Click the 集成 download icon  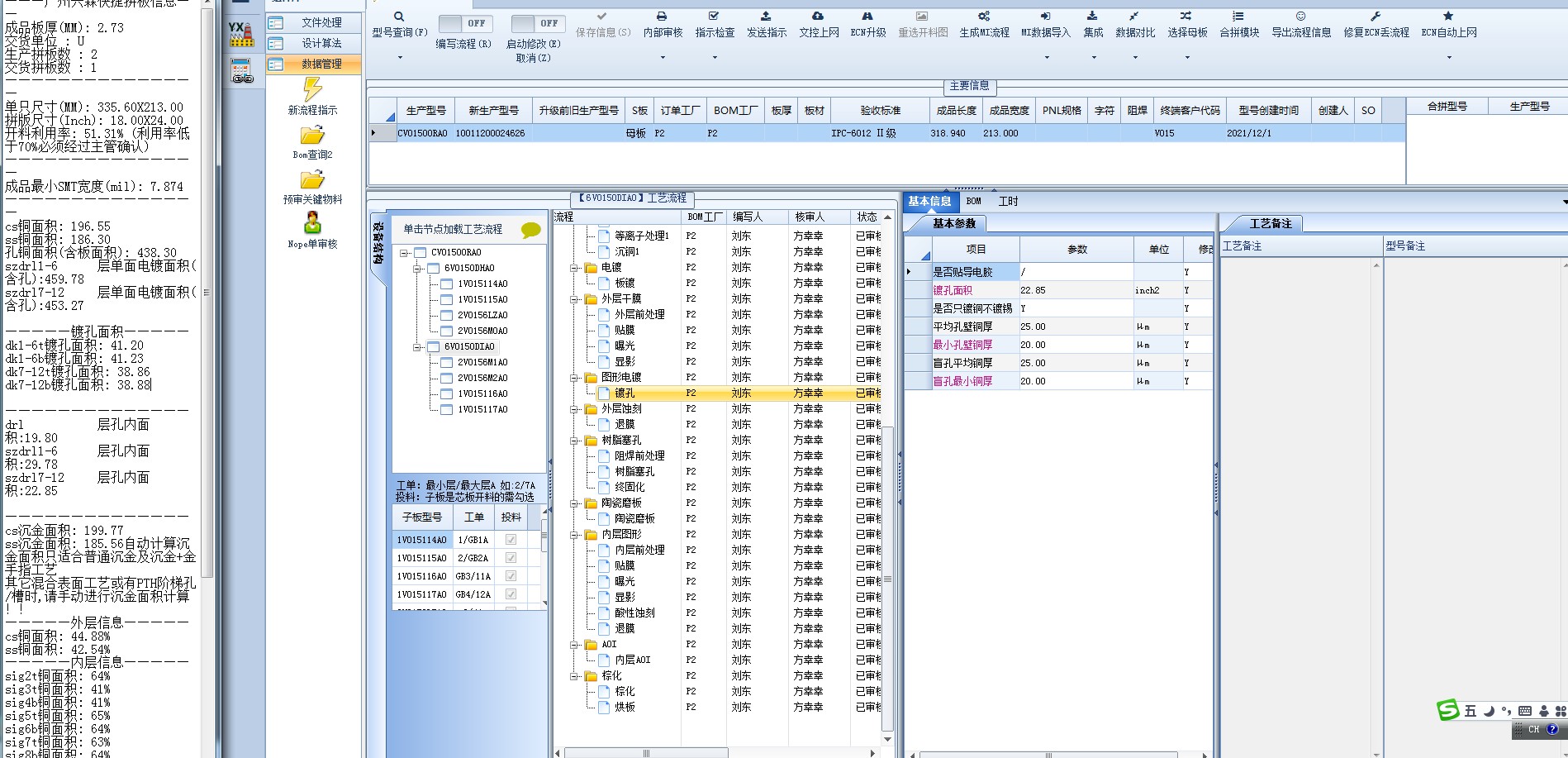click(1092, 17)
